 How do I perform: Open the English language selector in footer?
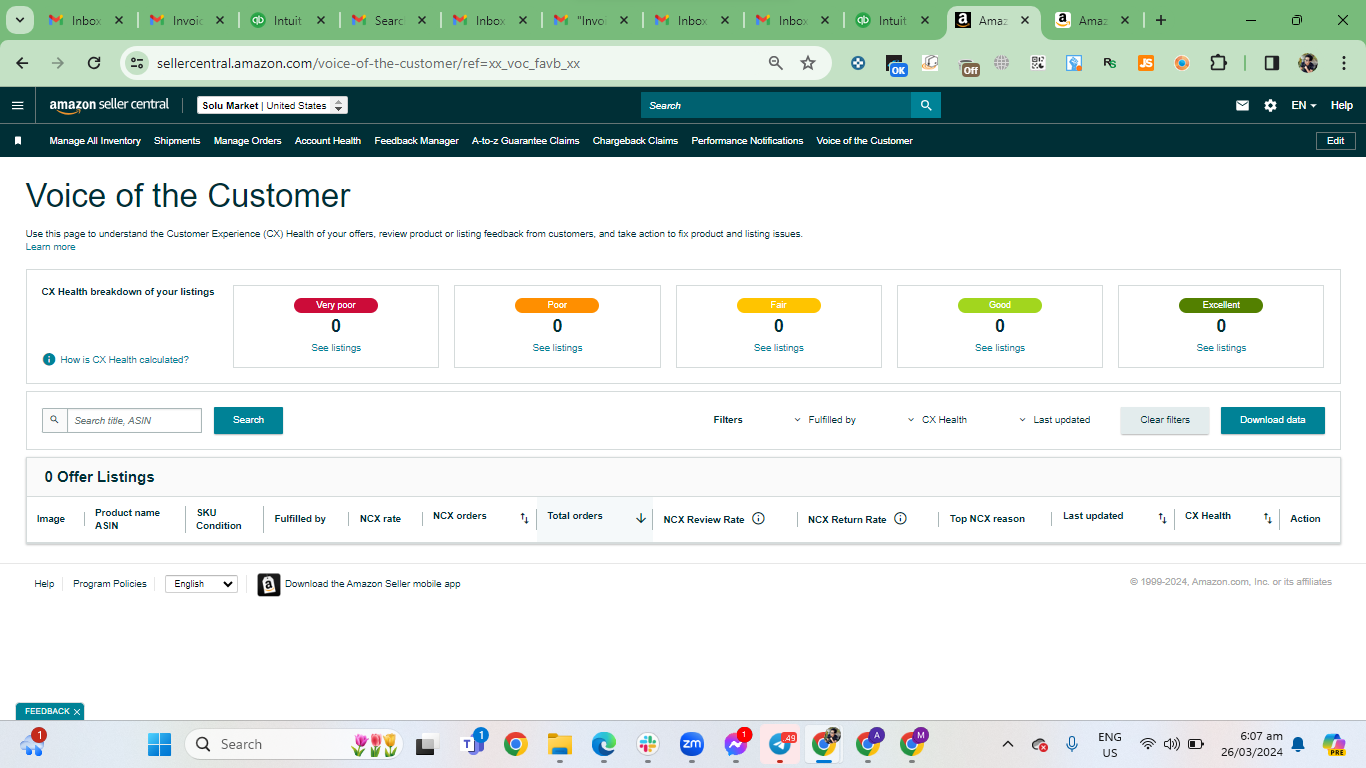(201, 584)
